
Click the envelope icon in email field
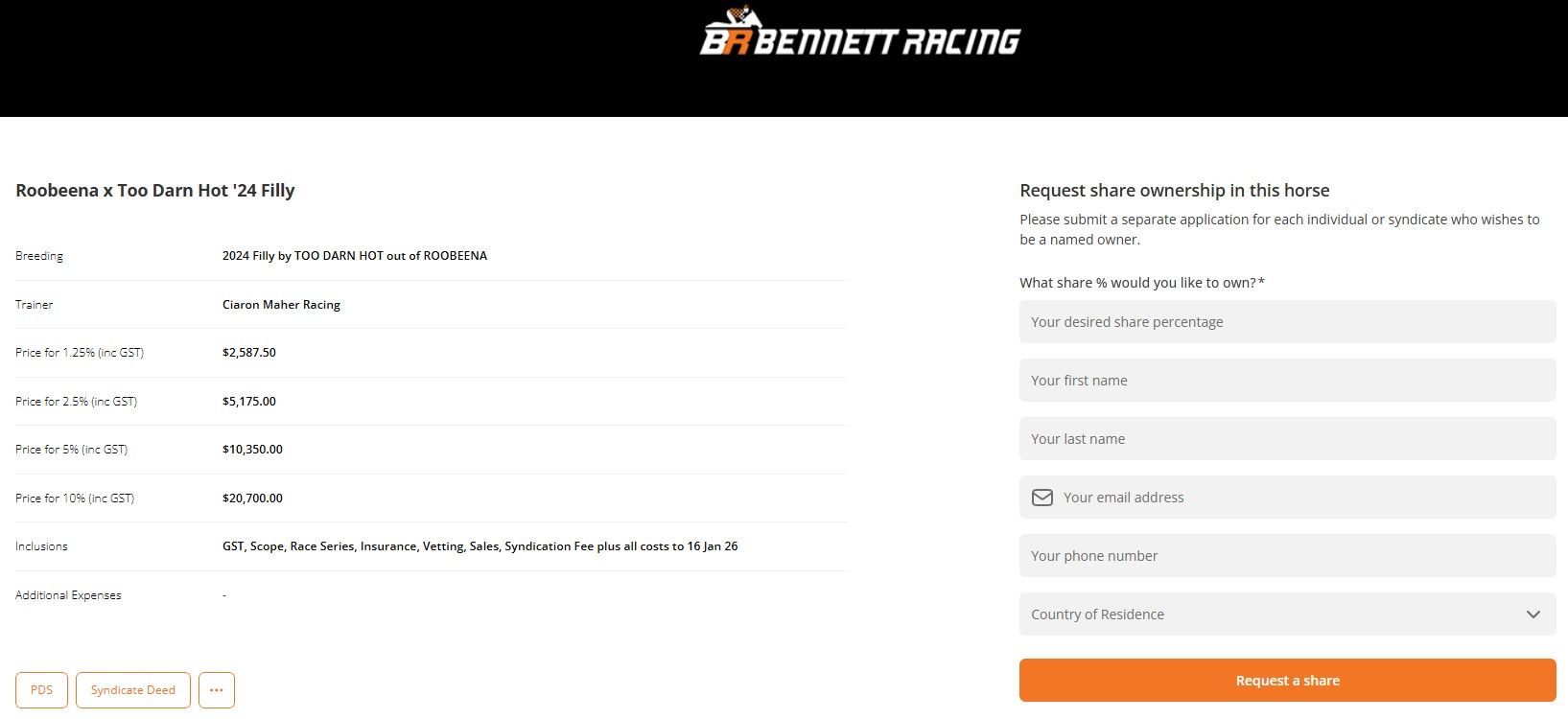pyautogui.click(x=1041, y=498)
